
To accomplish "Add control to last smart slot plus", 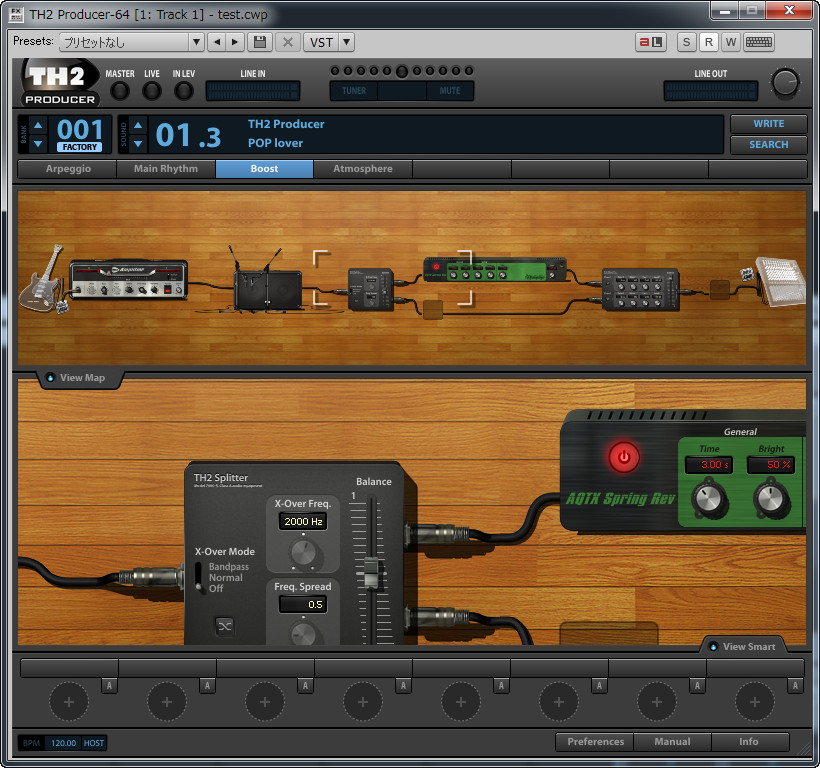I will pyautogui.click(x=755, y=702).
